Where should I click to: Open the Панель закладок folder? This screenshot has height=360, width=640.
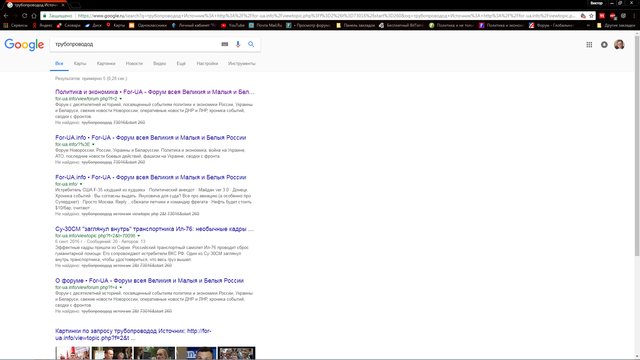click(x=356, y=25)
